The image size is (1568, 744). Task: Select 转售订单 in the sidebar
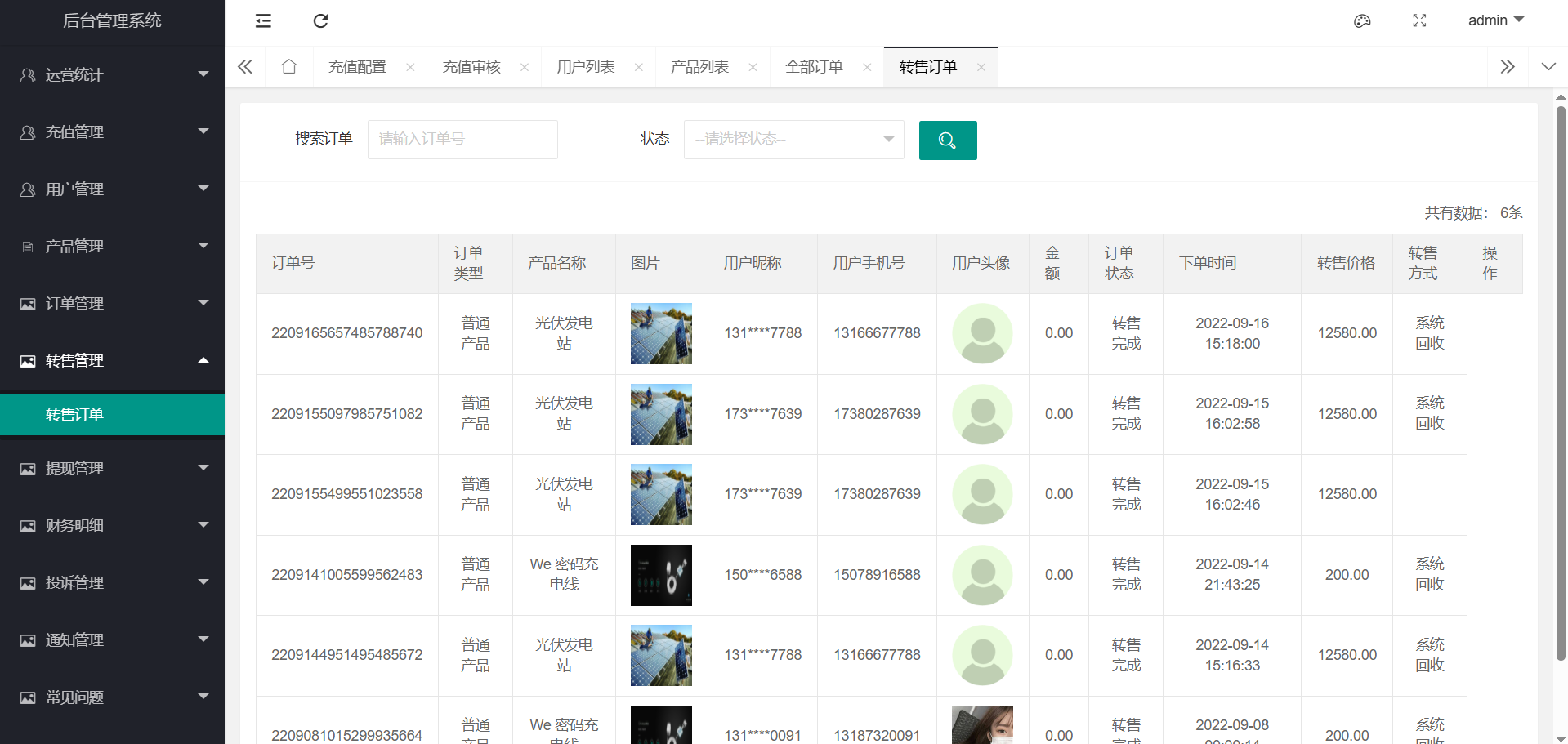coord(75,415)
